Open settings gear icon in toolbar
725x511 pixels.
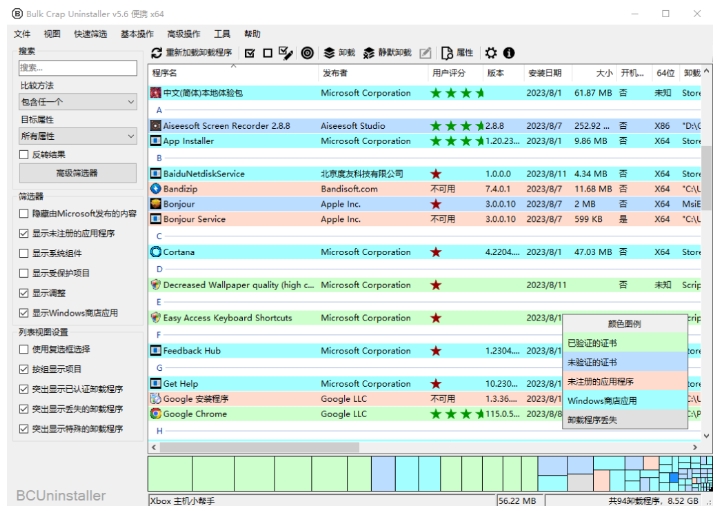(491, 53)
